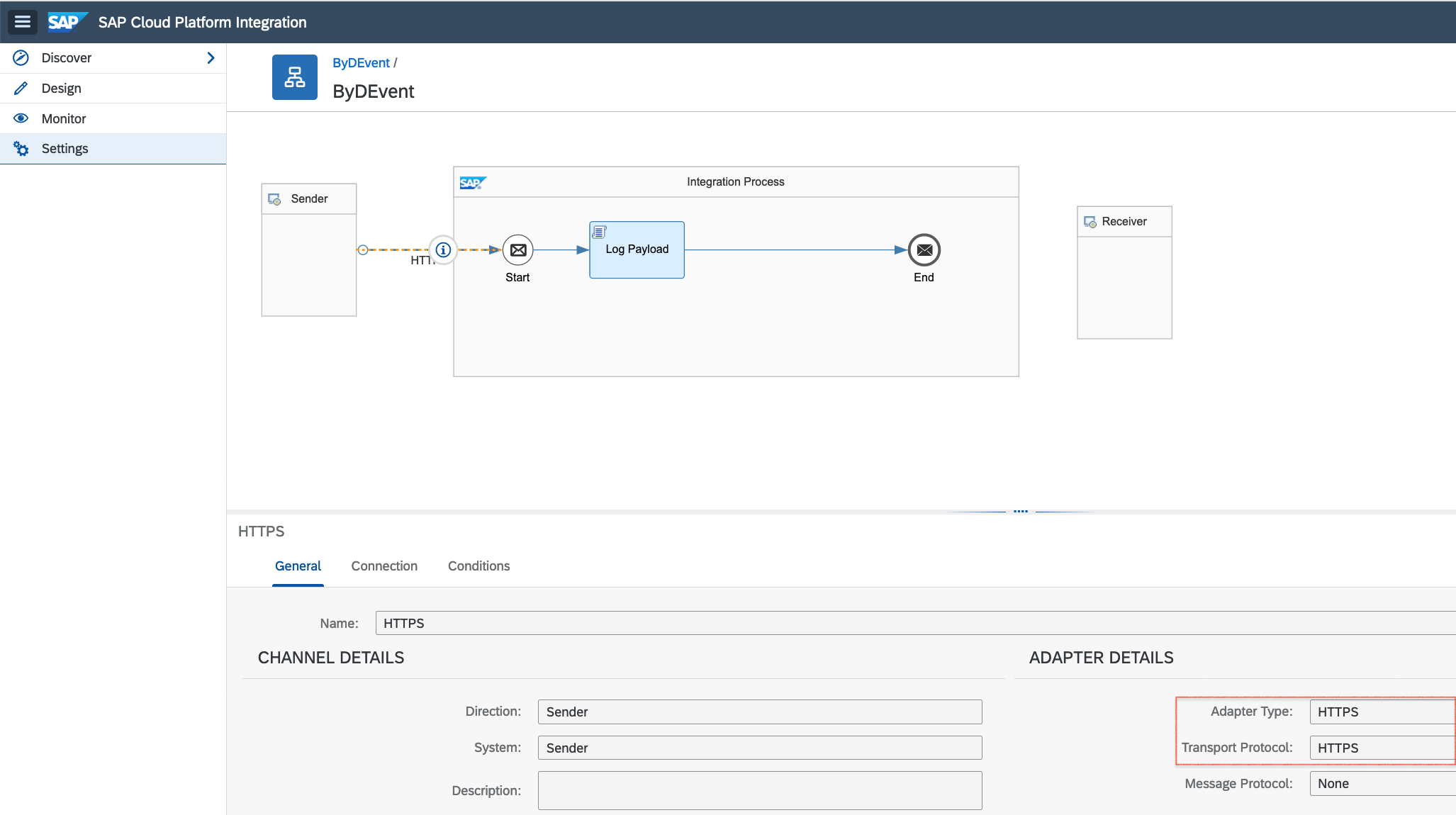Select the Receiver participant icon
This screenshot has height=815, width=1456.
click(1090, 222)
